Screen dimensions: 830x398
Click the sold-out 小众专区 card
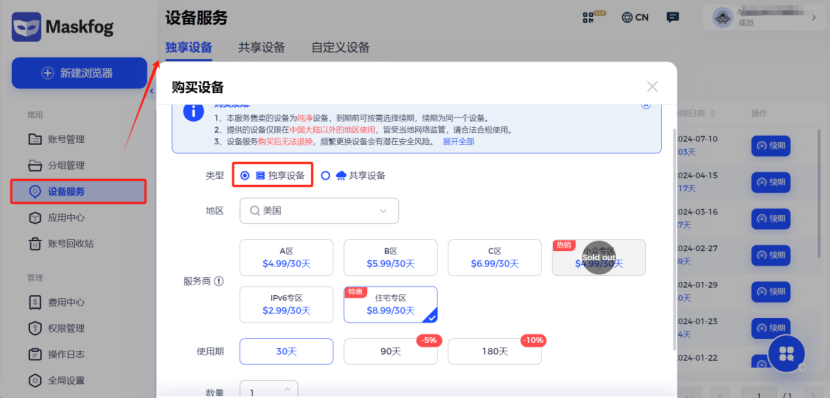click(x=599, y=257)
